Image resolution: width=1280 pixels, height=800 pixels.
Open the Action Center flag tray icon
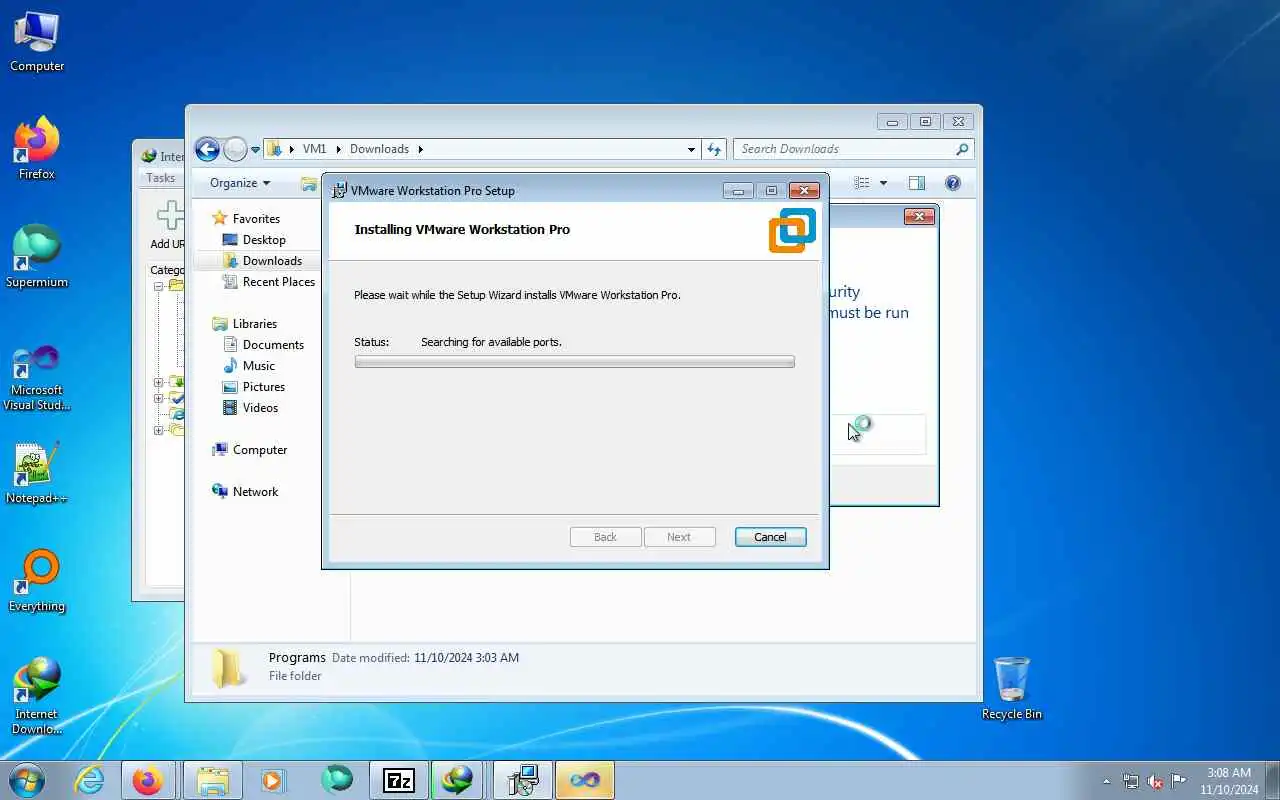pos(1179,781)
